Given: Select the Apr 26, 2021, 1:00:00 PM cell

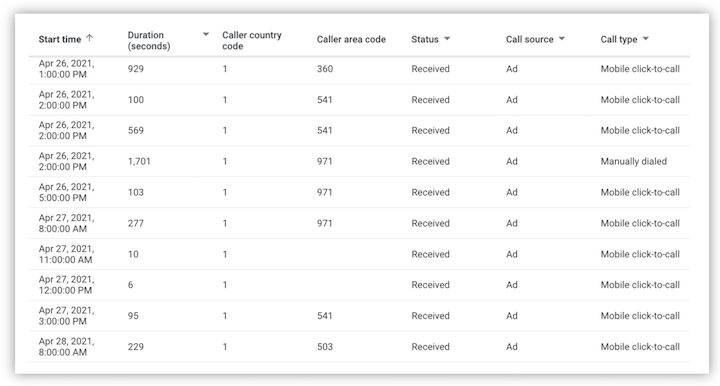Looking at the screenshot, I should [67, 69].
